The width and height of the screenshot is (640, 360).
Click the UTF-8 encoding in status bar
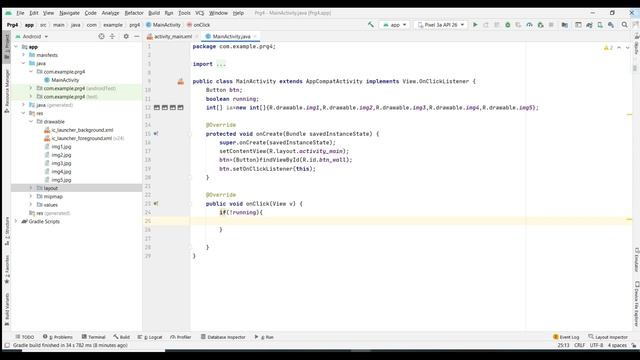[x=596, y=345]
